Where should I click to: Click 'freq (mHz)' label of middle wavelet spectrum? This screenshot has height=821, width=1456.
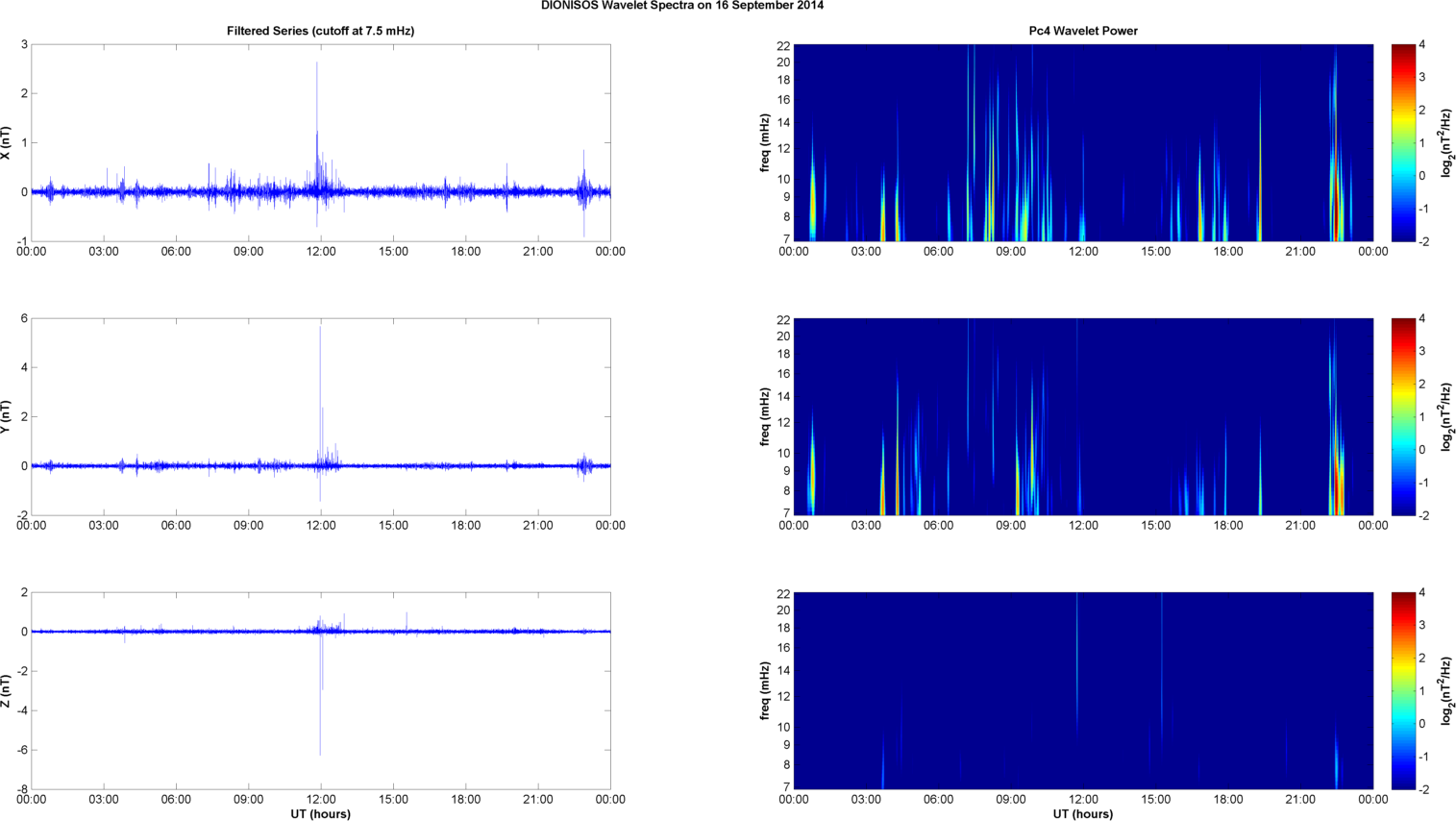click(x=765, y=416)
